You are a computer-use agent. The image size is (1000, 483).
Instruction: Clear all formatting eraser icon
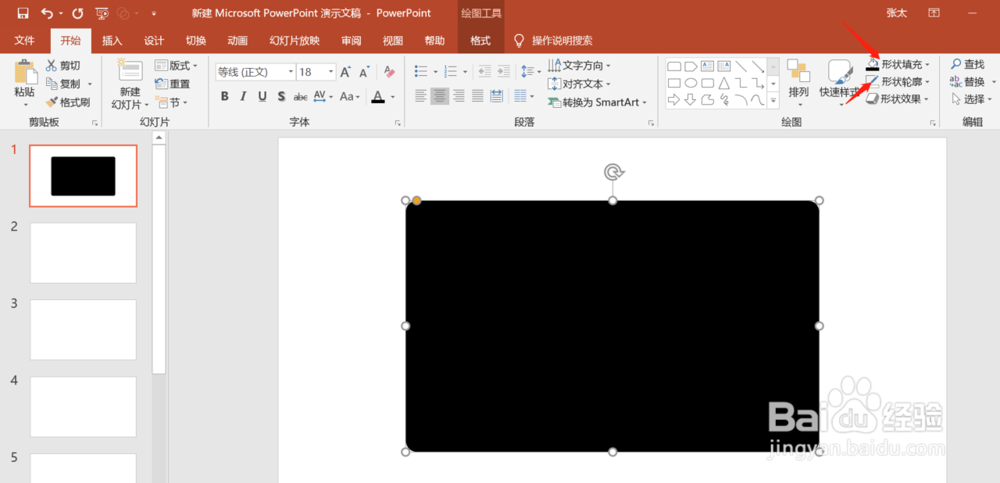point(389,72)
